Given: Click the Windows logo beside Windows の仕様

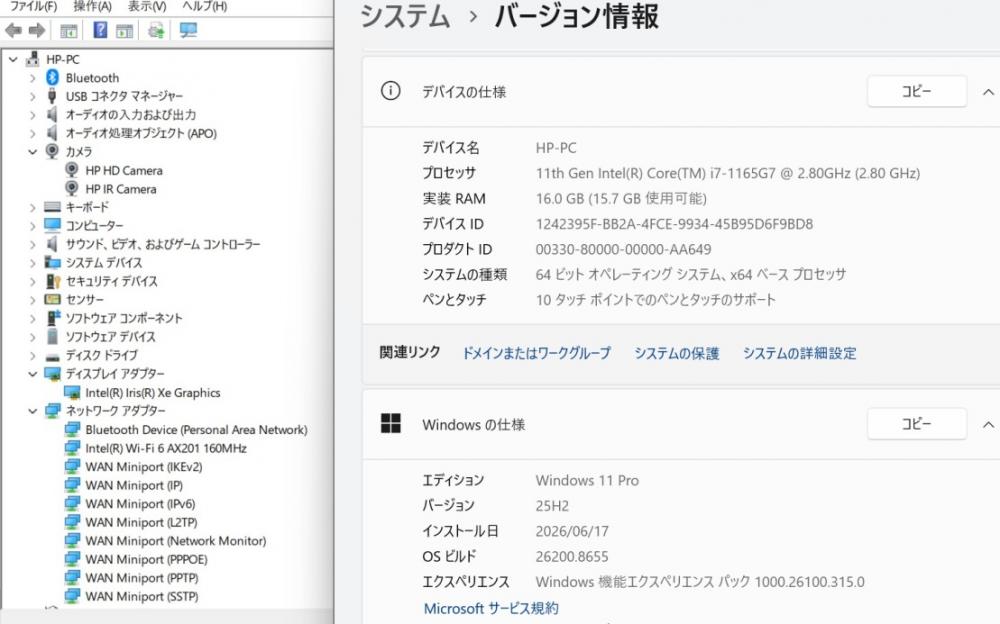Looking at the screenshot, I should tap(390, 423).
